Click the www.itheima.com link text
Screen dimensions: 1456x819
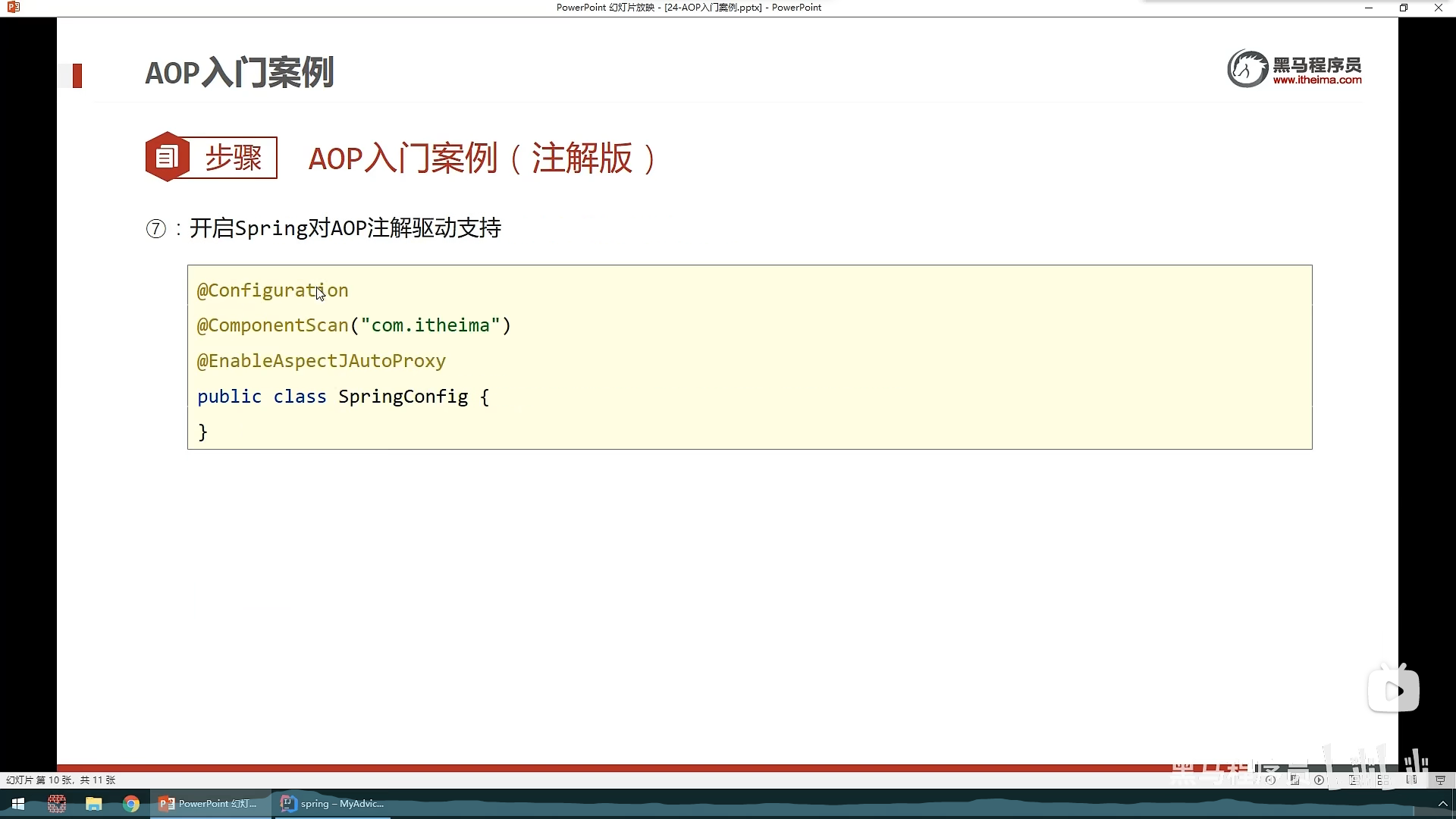[x=1317, y=80]
